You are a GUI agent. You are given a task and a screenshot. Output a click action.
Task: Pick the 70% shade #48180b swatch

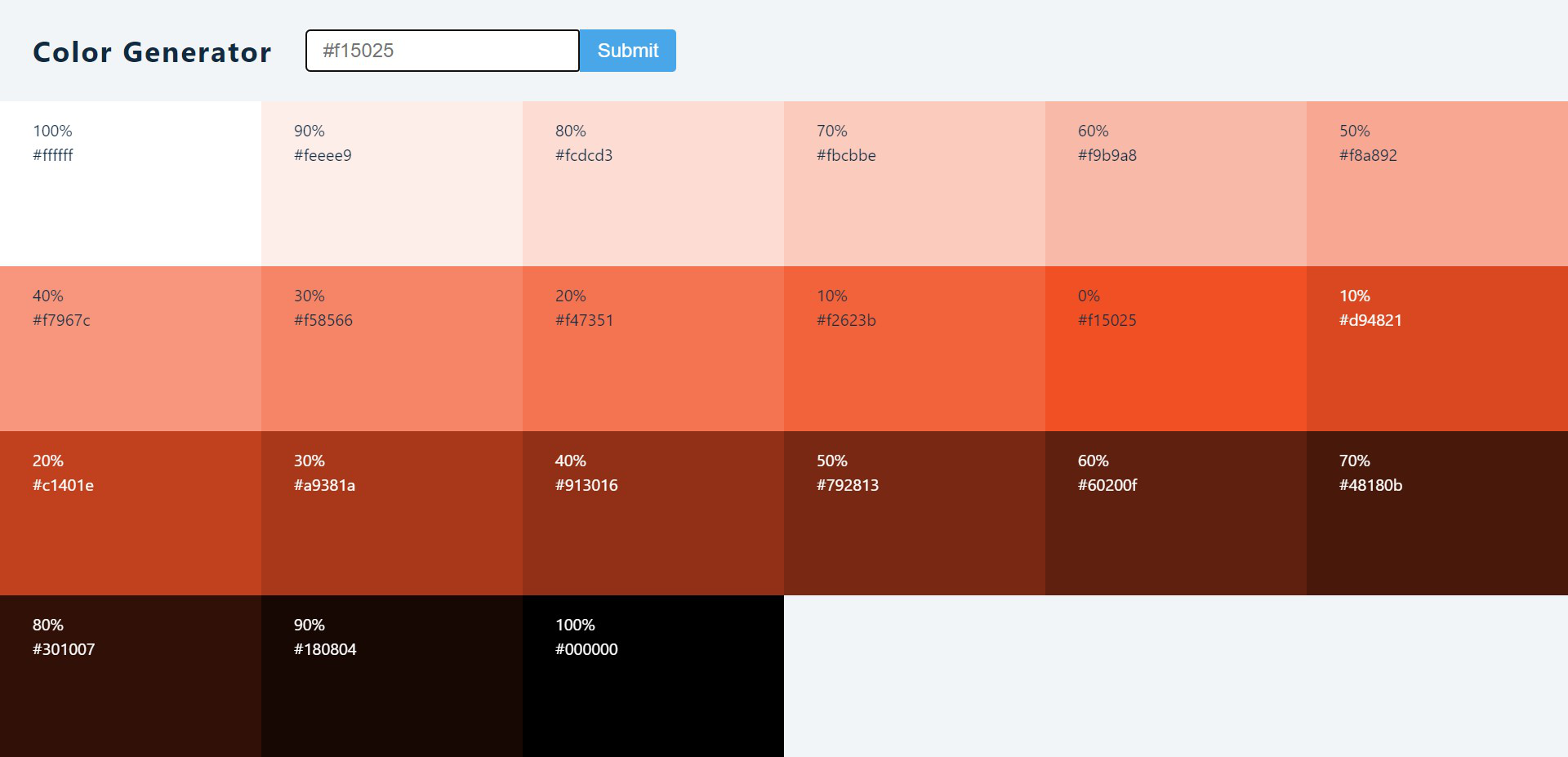(x=1437, y=514)
